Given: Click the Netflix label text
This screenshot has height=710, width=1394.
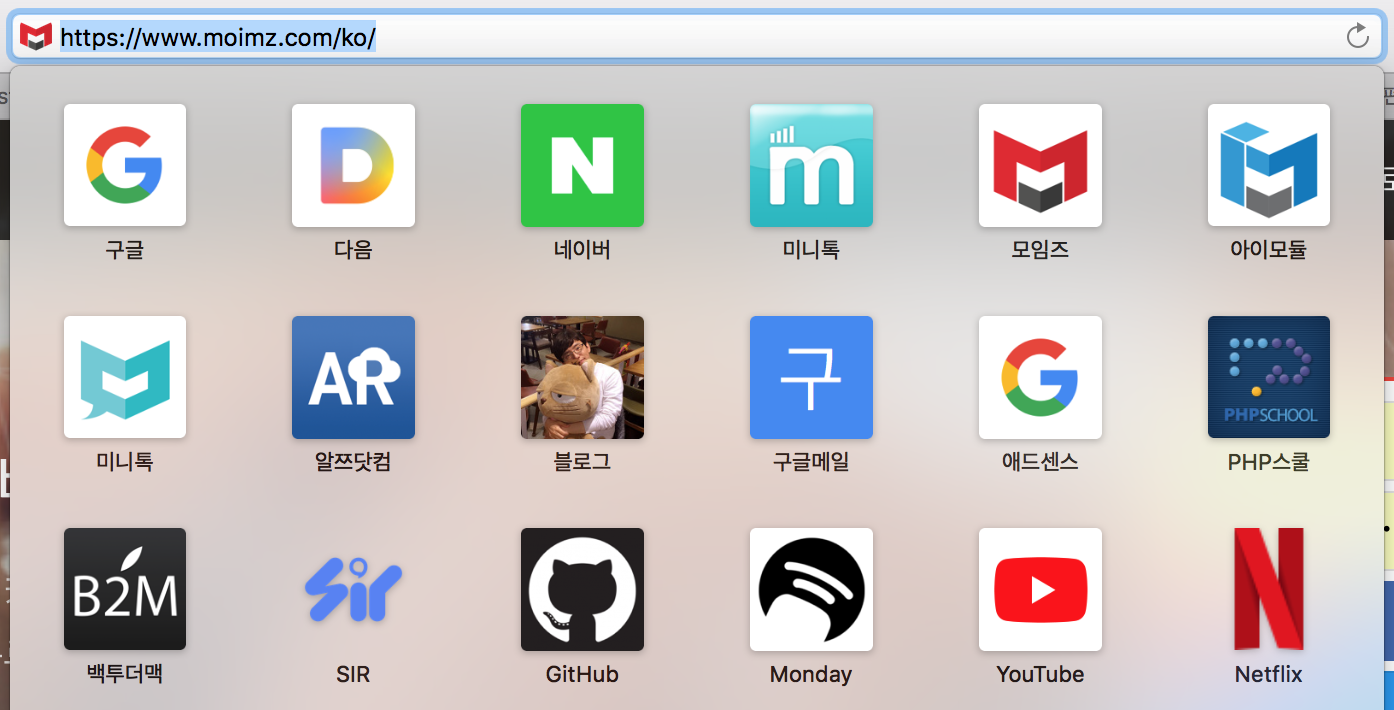Looking at the screenshot, I should [x=1269, y=674].
